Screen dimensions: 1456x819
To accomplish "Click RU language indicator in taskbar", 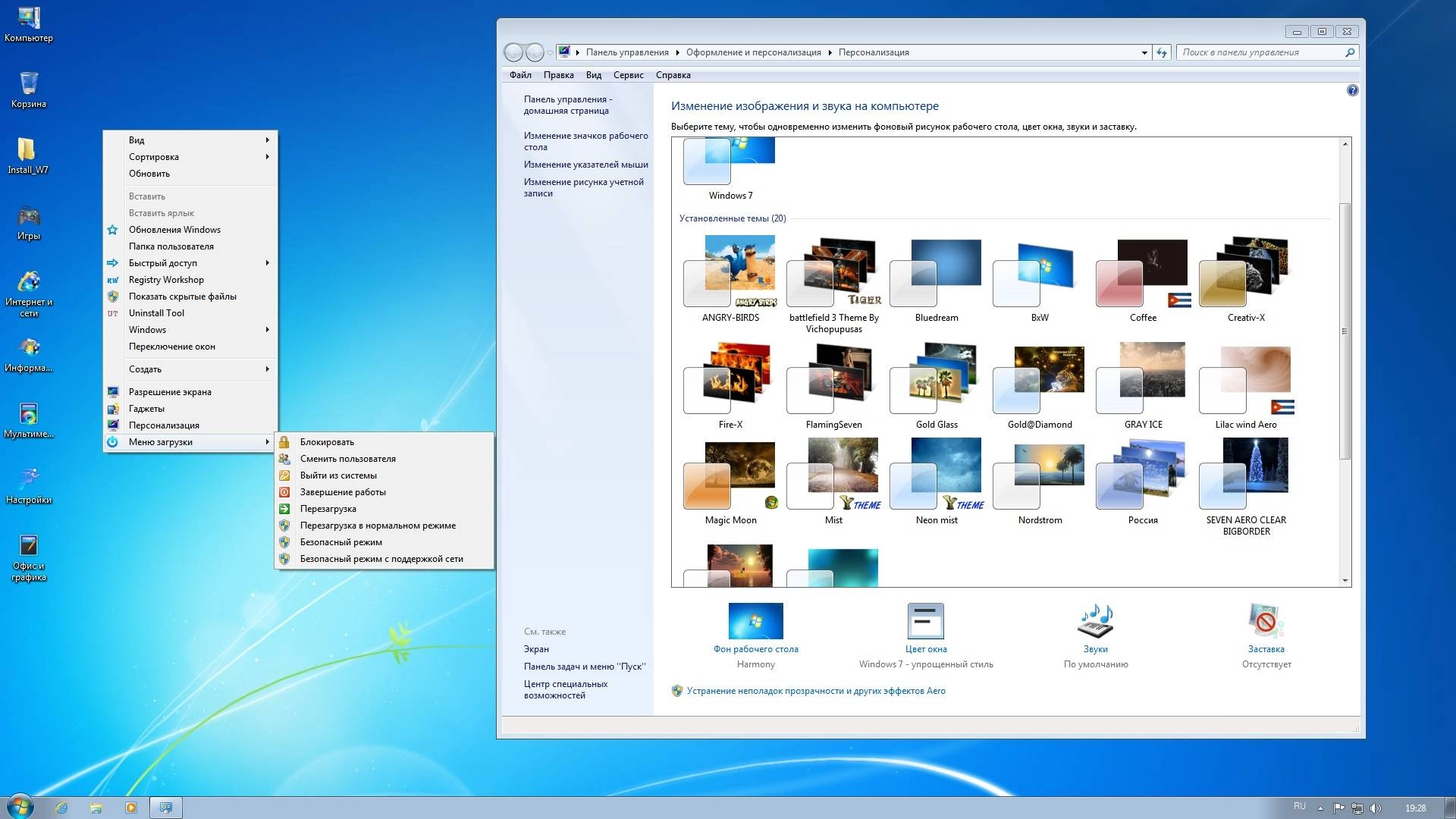I will pyautogui.click(x=1299, y=807).
